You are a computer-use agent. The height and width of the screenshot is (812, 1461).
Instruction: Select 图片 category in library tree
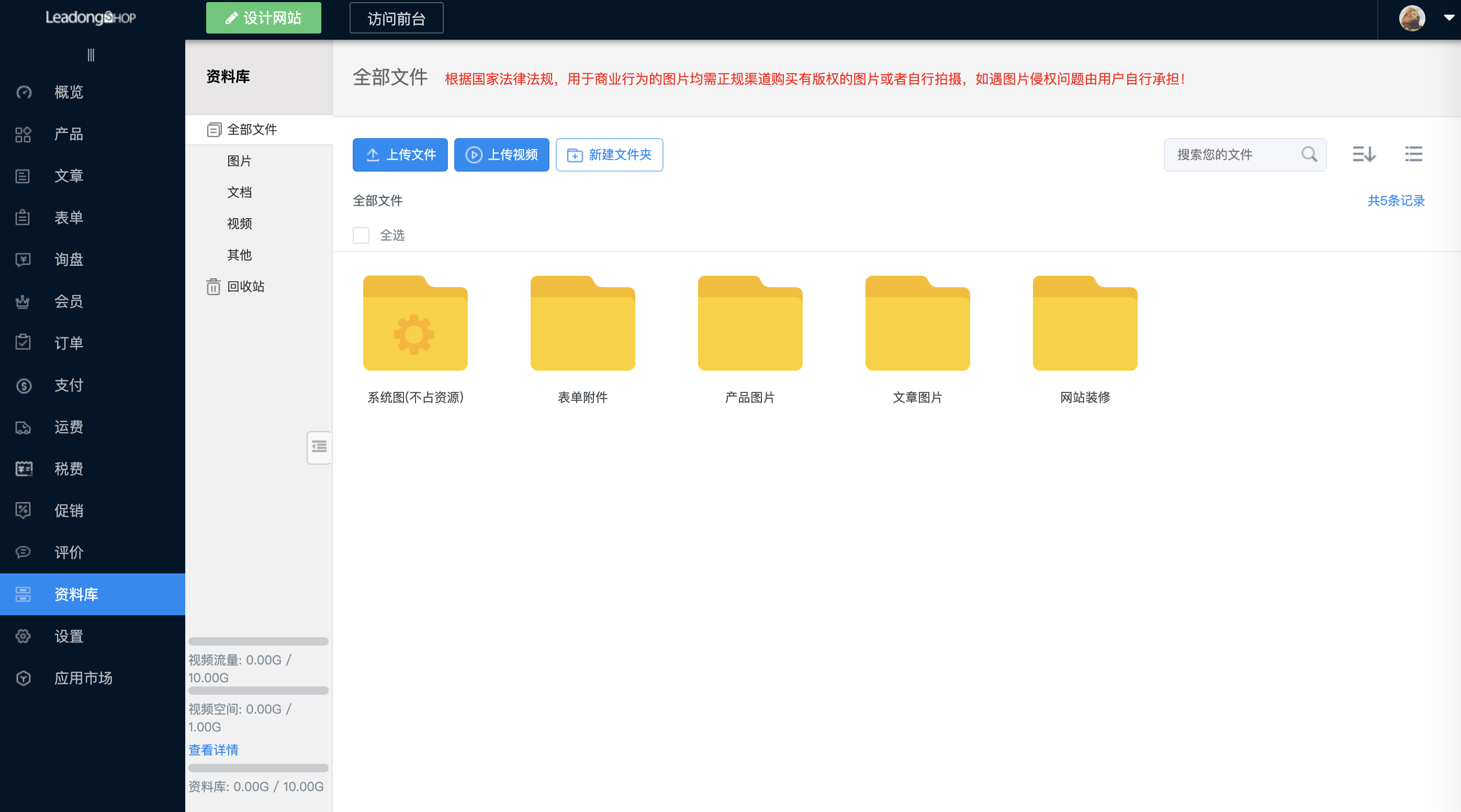[239, 161]
